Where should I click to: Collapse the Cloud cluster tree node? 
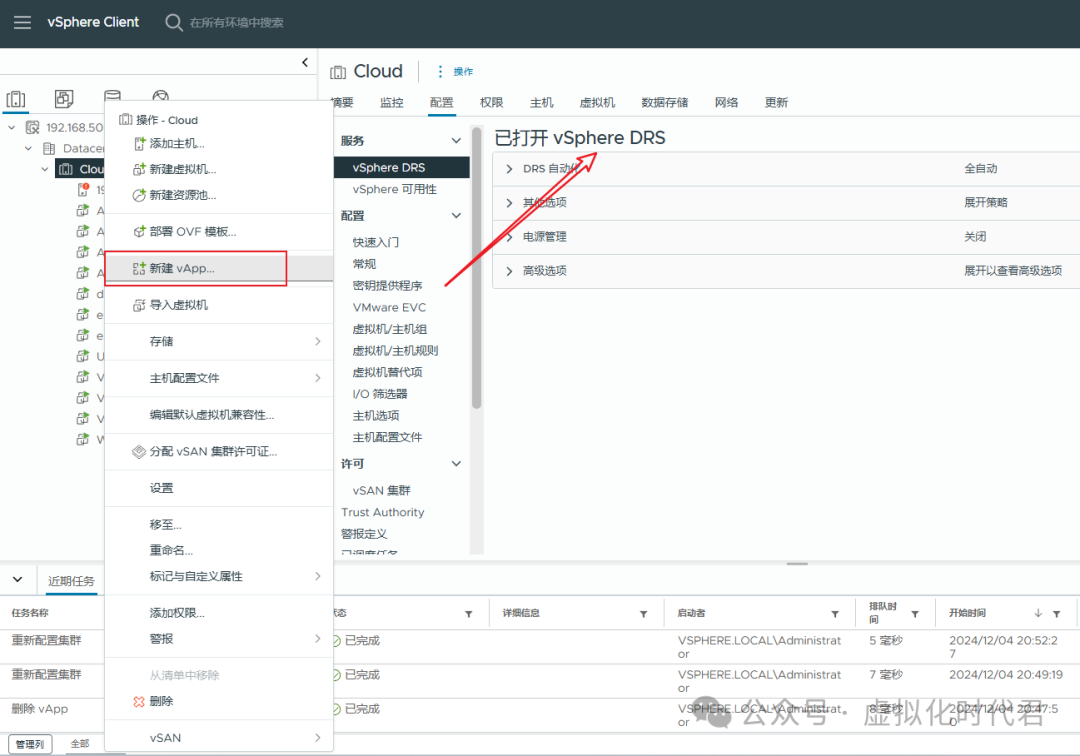[x=45, y=169]
